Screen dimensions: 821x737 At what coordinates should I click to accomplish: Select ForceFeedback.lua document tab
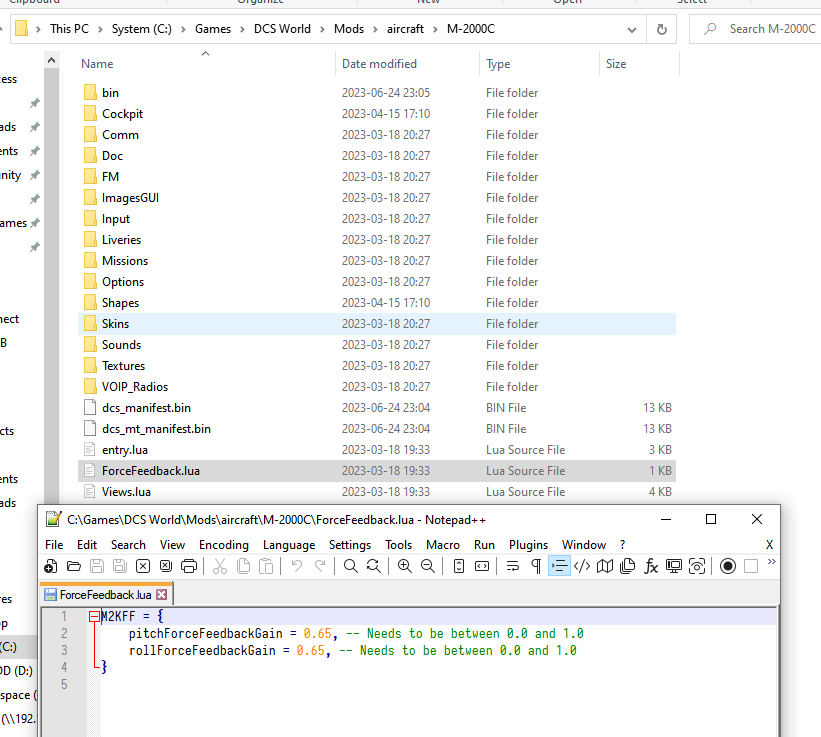tap(105, 595)
